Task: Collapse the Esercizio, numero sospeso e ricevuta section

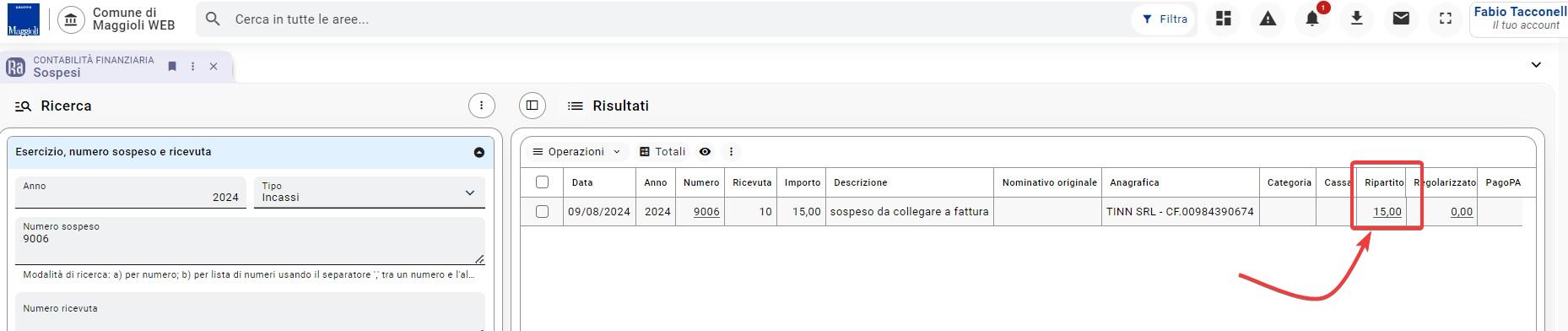Action: pos(479,153)
